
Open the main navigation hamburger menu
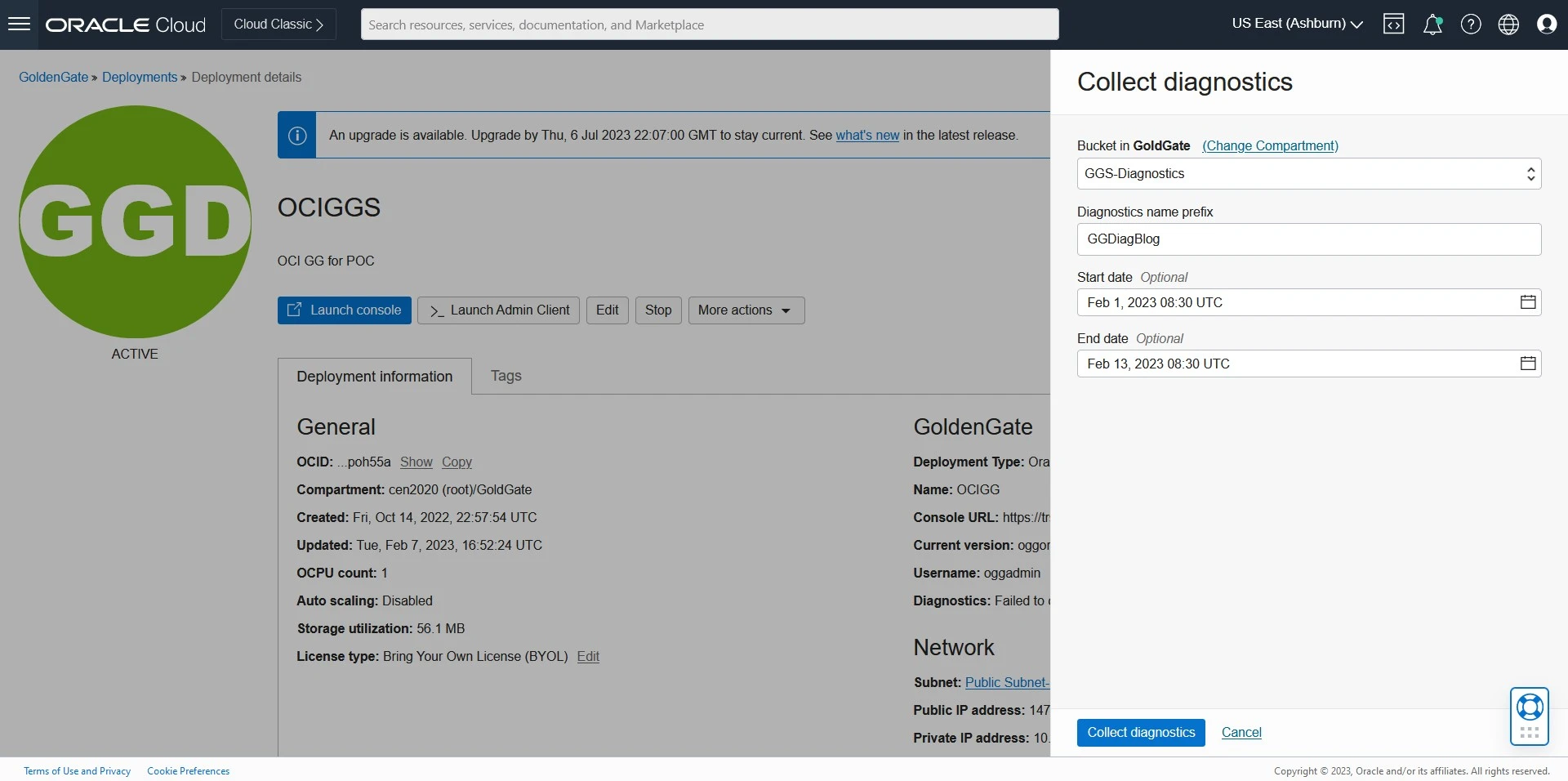(19, 24)
